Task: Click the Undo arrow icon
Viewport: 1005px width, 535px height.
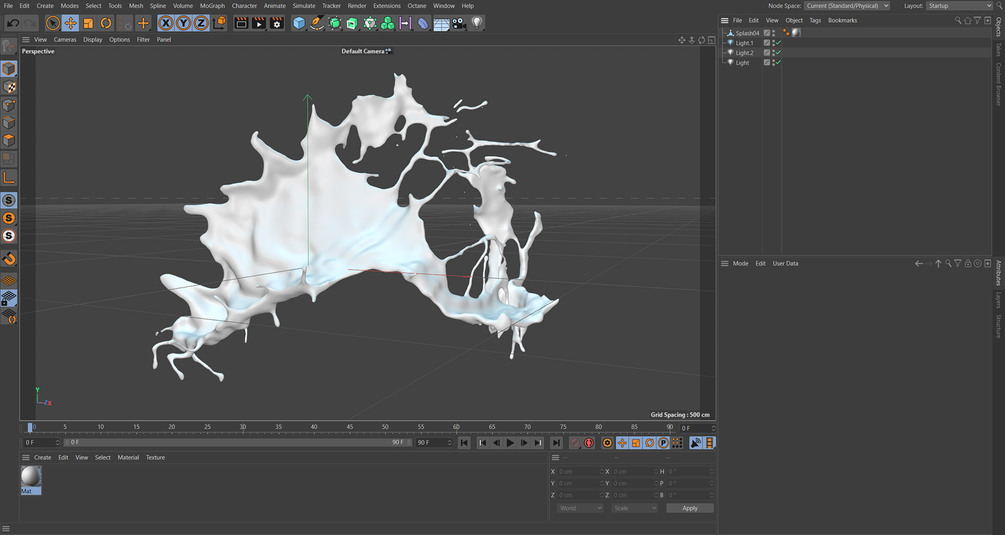Action: coord(13,23)
